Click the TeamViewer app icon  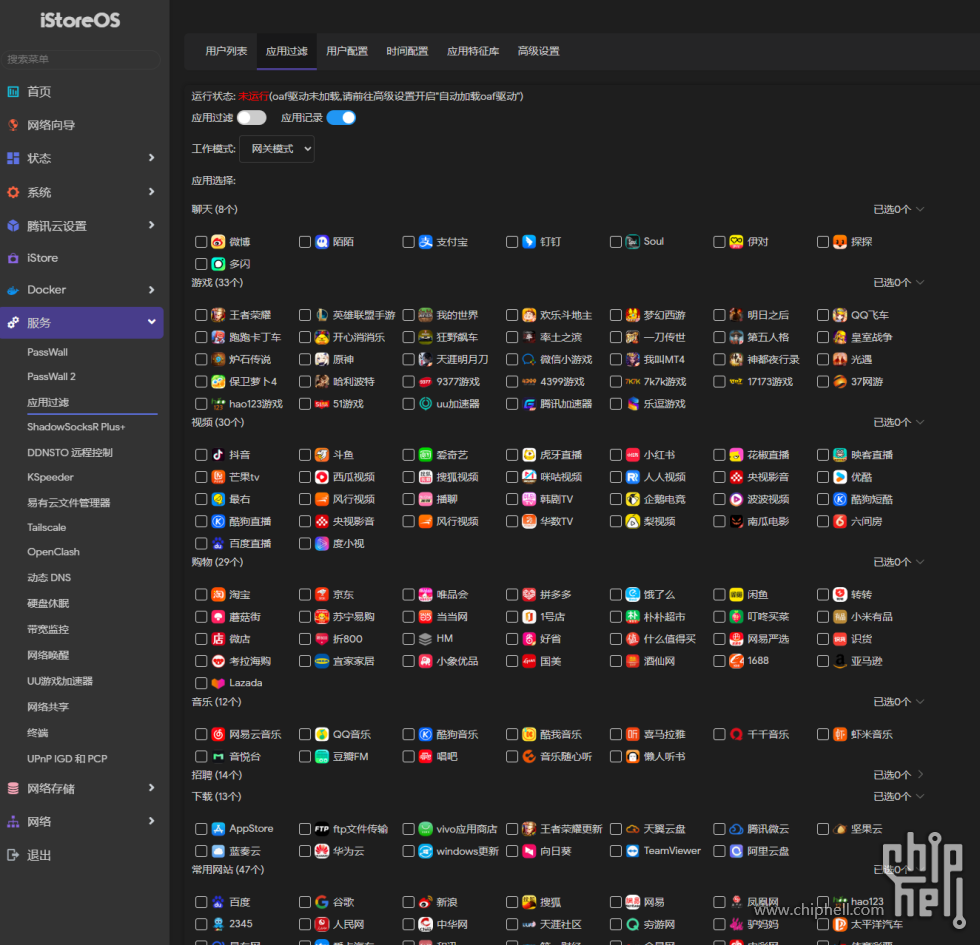point(632,851)
